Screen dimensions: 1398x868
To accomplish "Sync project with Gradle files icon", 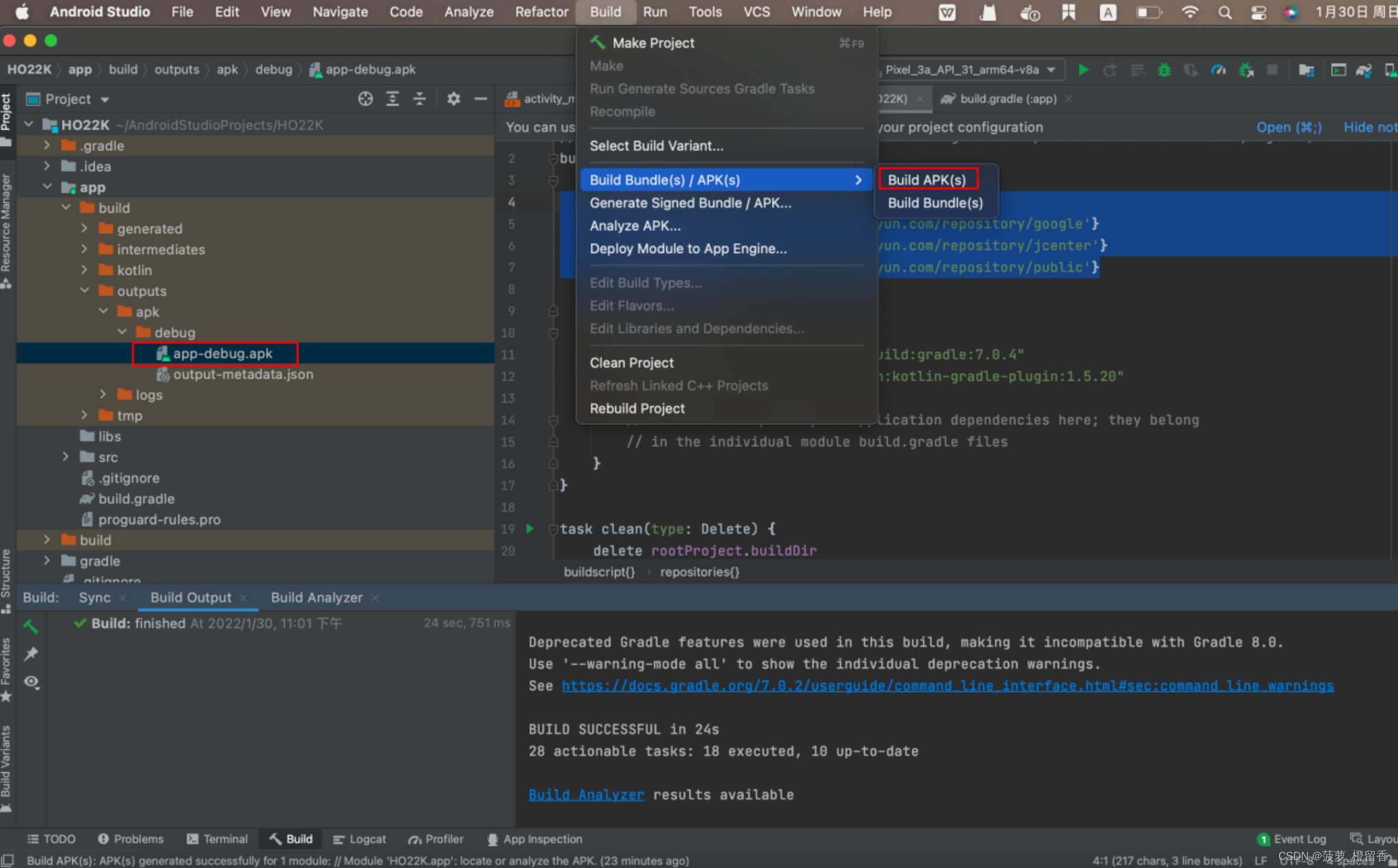I will coord(1364,70).
